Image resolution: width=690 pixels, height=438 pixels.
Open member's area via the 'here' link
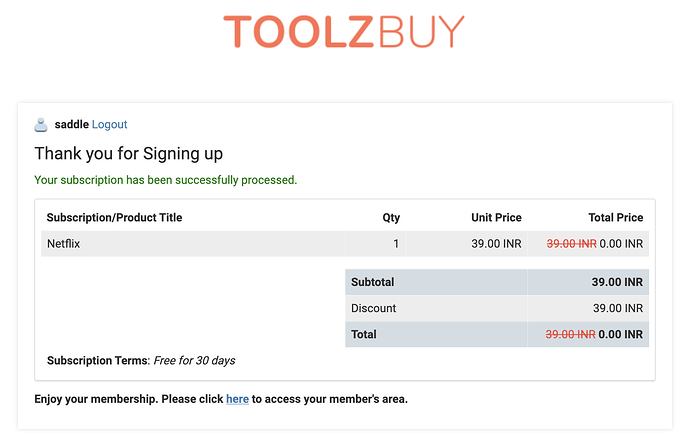coord(237,399)
